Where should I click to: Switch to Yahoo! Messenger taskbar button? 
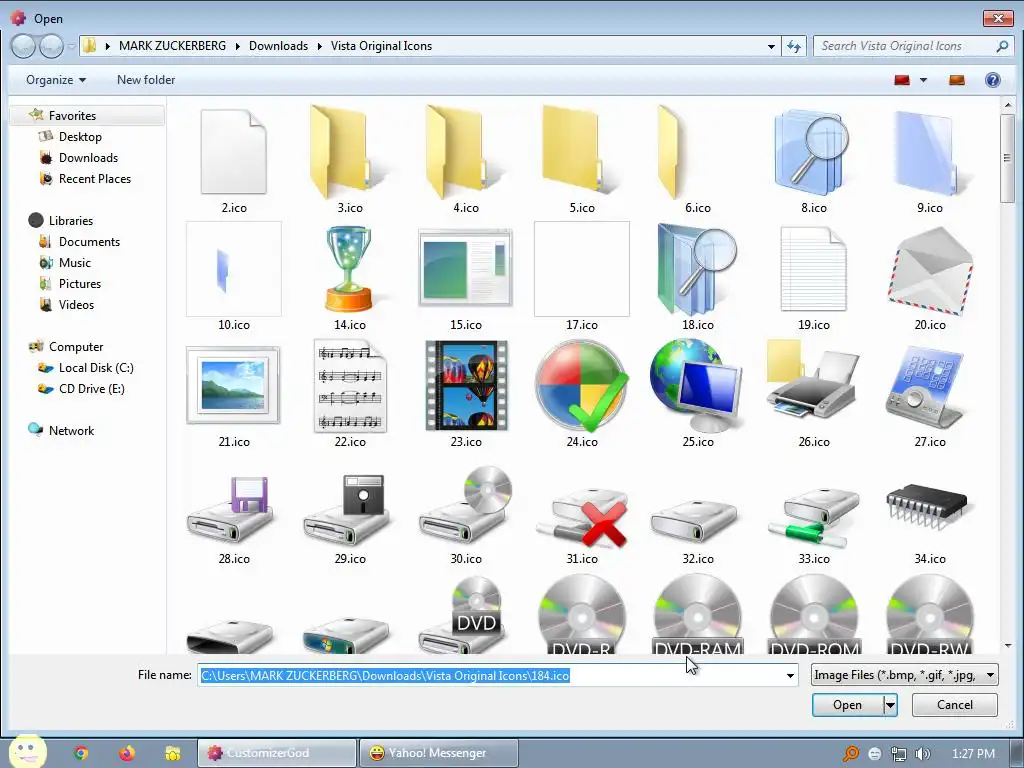[438, 753]
